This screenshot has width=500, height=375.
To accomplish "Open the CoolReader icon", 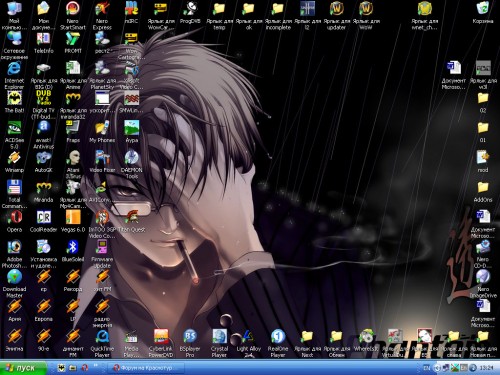I will pyautogui.click(x=43, y=218).
